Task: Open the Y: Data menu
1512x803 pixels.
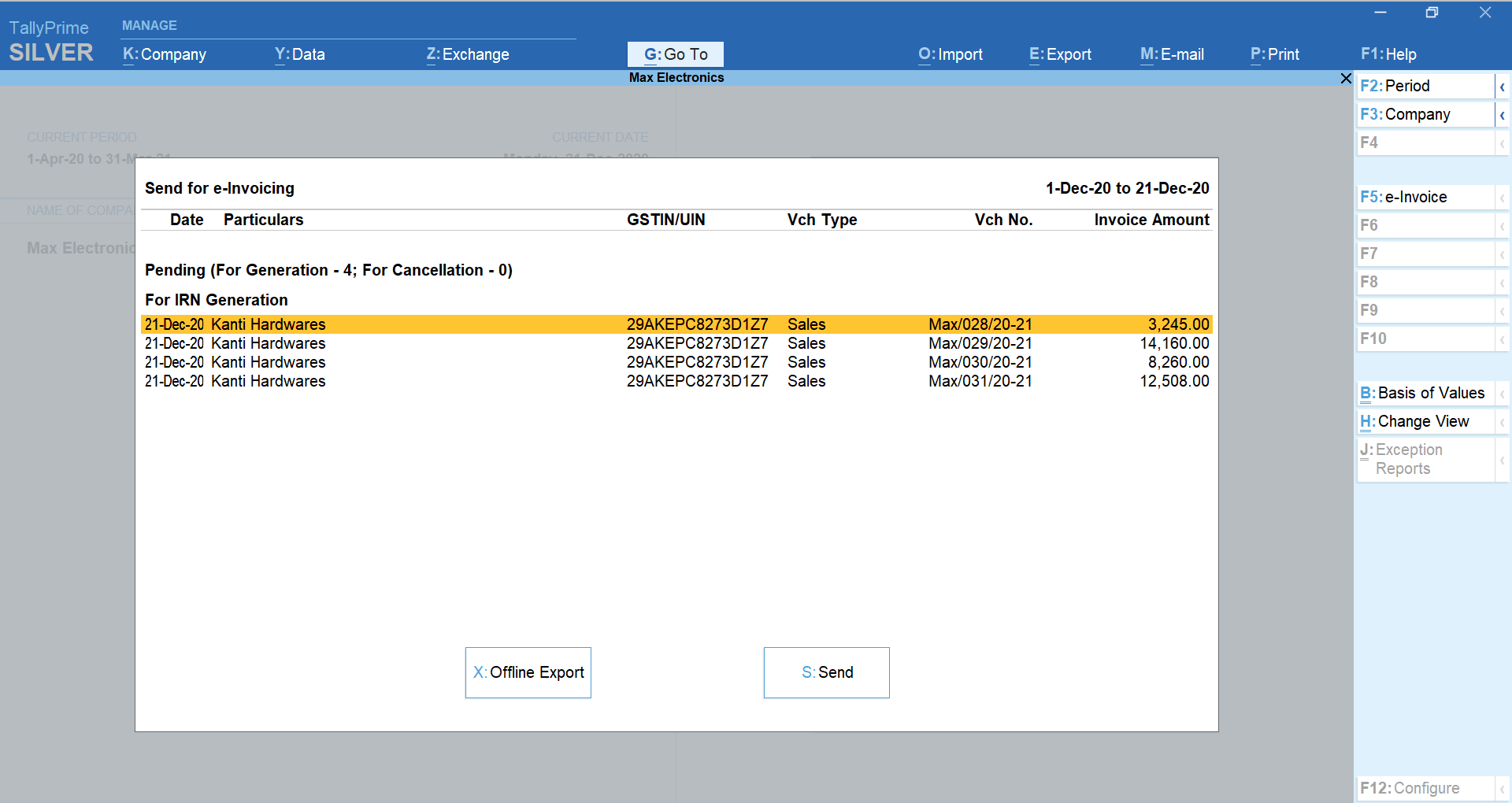Action: [300, 54]
